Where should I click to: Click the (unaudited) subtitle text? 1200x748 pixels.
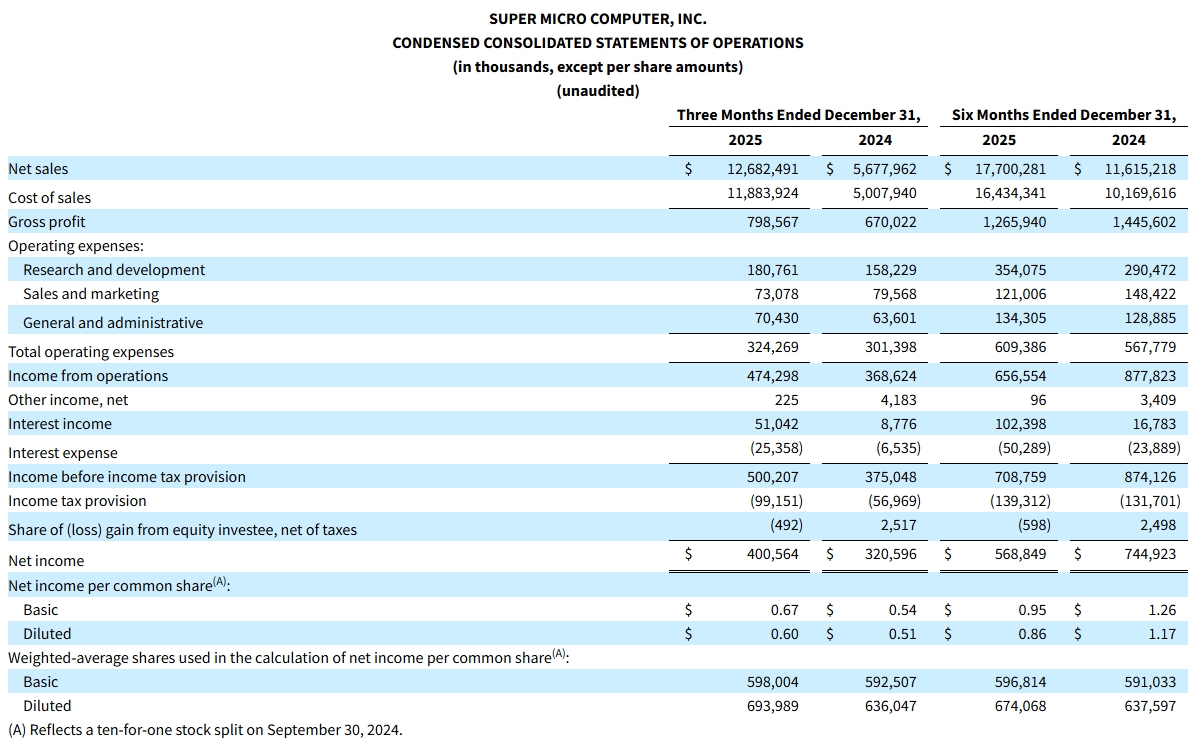point(597,91)
